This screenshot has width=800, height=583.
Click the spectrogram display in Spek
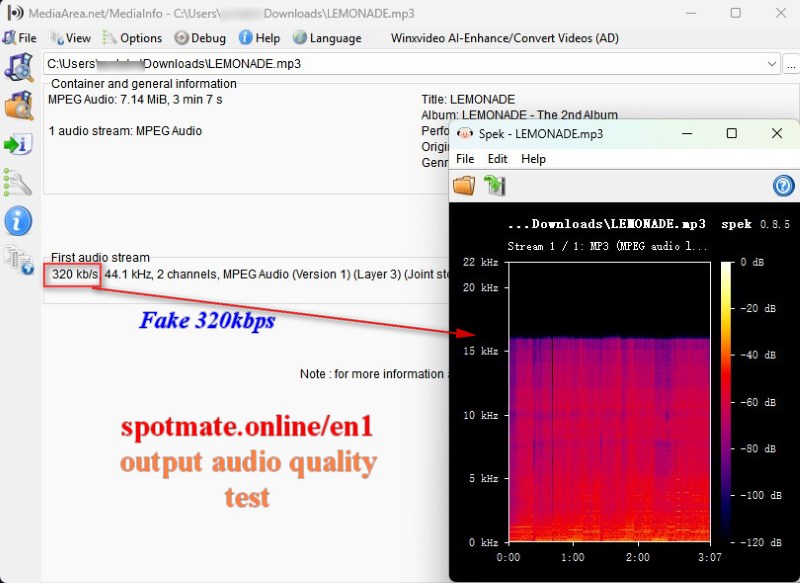(x=609, y=402)
